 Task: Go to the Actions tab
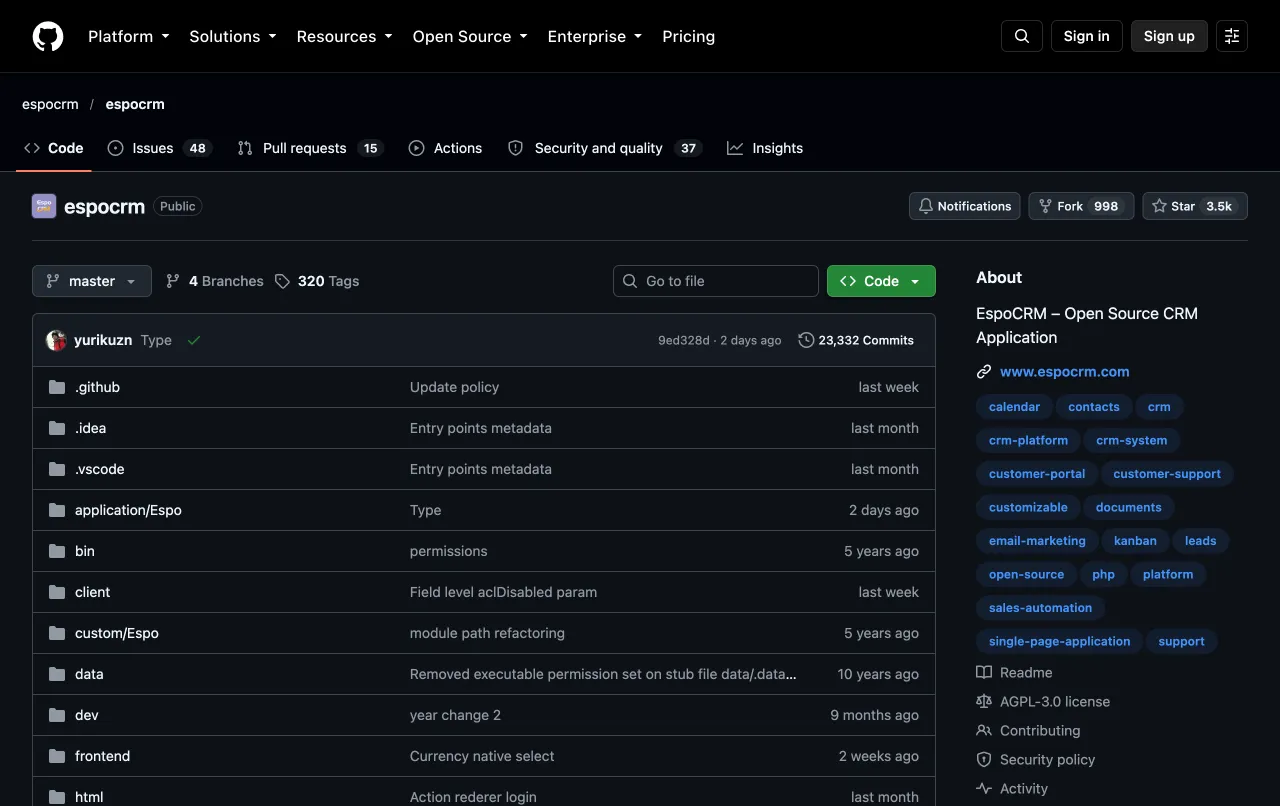click(445, 148)
